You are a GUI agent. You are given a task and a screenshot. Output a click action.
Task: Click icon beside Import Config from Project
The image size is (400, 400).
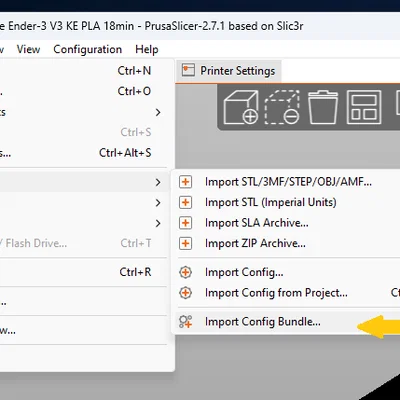click(185, 293)
